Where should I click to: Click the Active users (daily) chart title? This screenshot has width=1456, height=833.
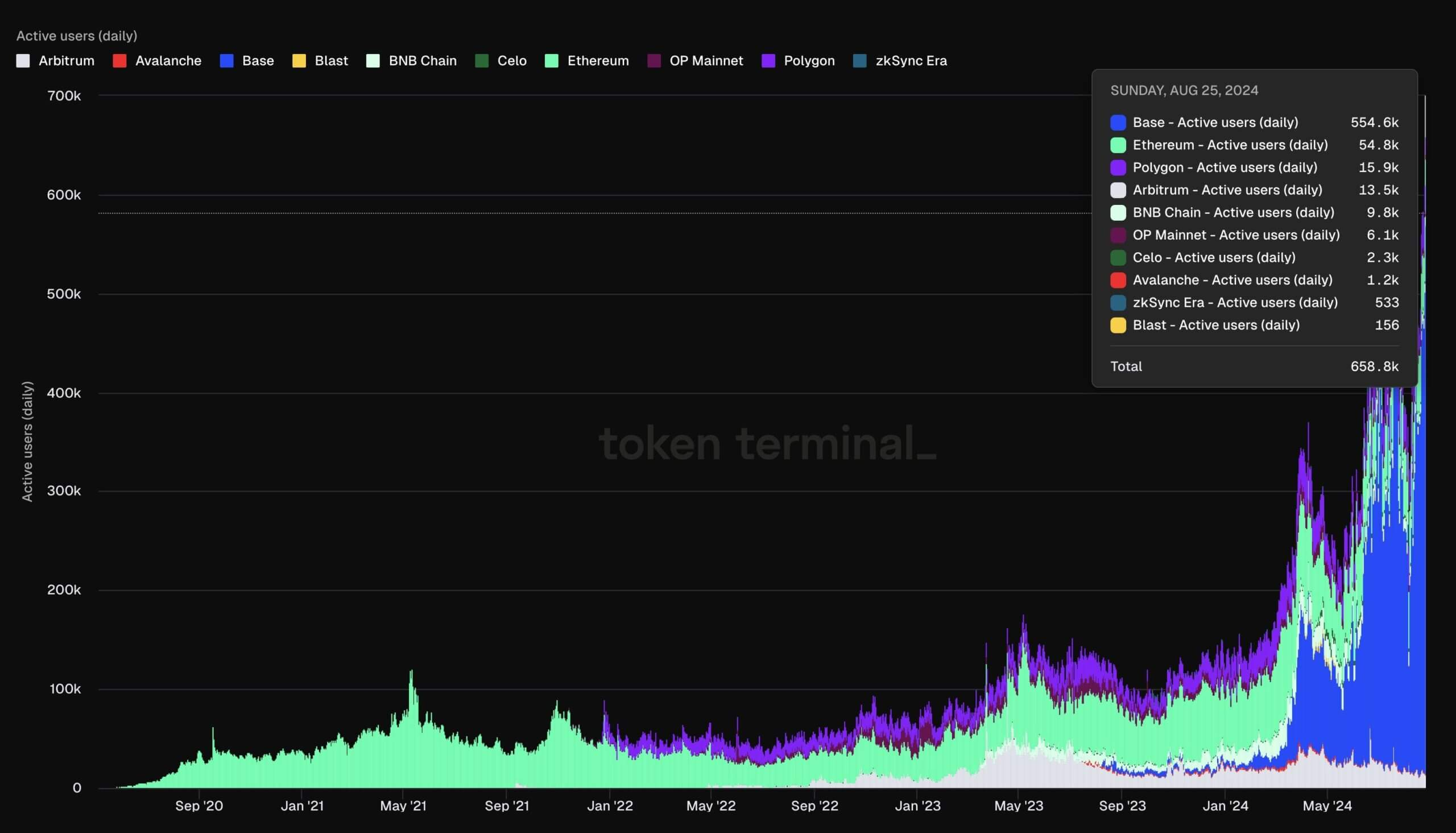pyautogui.click(x=77, y=35)
